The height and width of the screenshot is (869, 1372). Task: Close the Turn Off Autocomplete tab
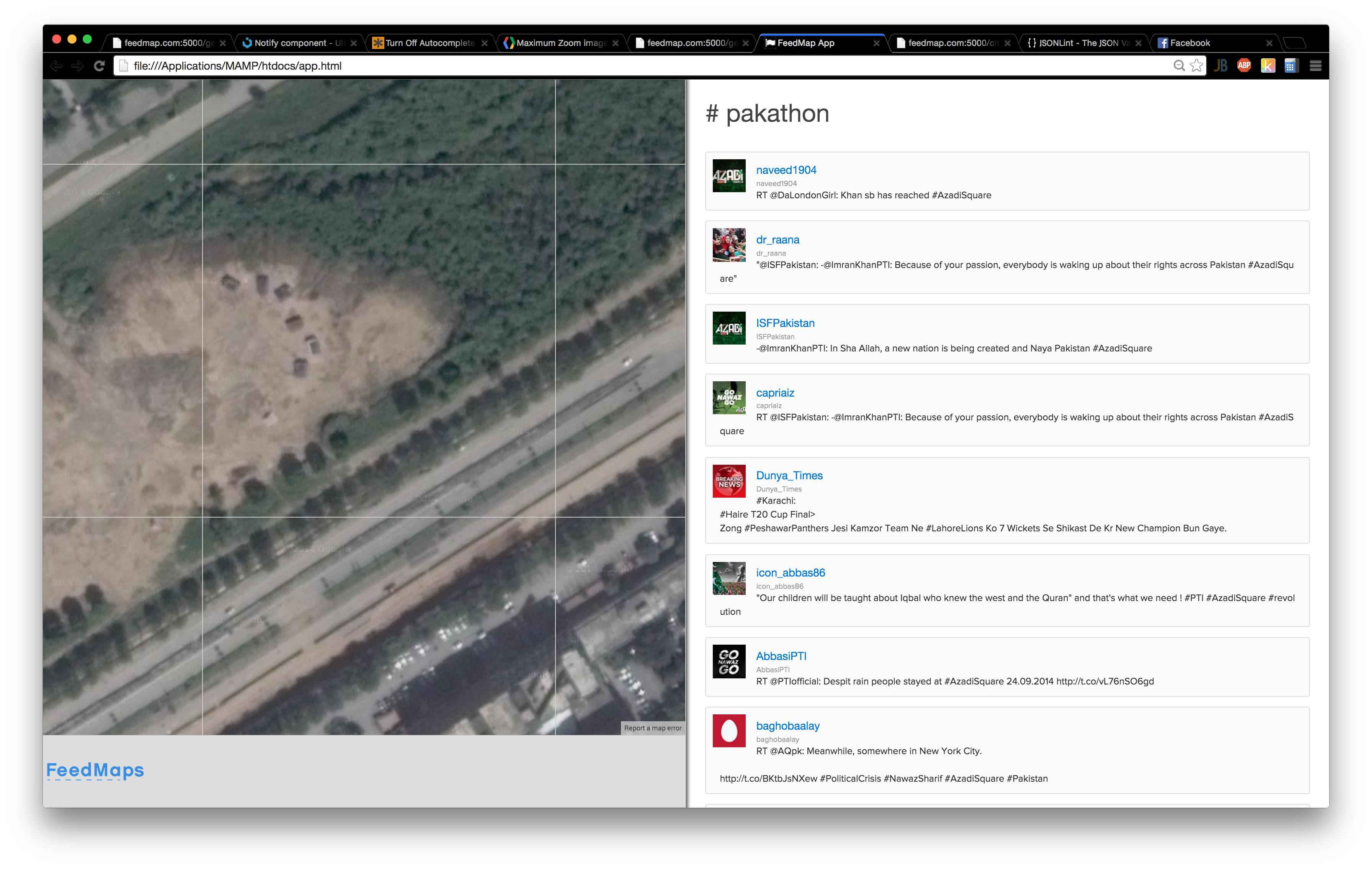[484, 43]
